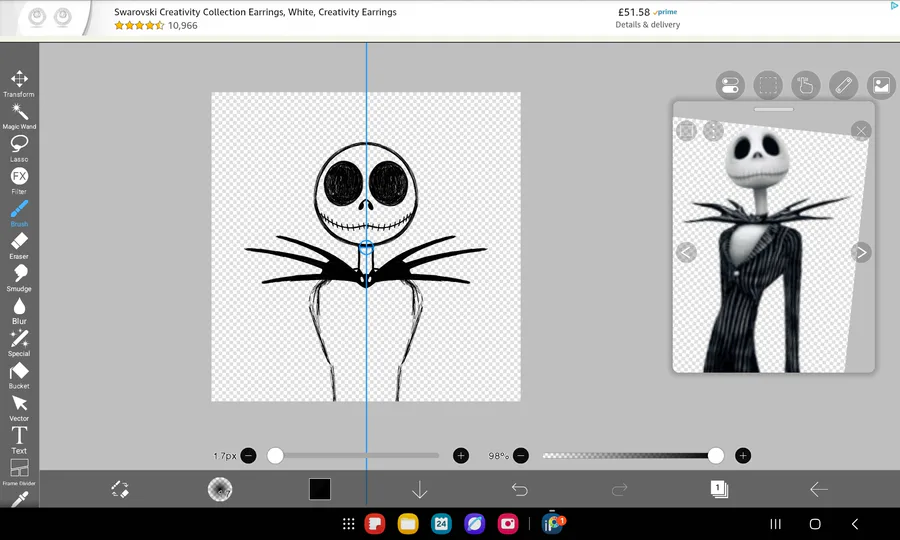The image size is (900, 540).
Task: Select the Magic Wand tool
Action: pos(19,116)
